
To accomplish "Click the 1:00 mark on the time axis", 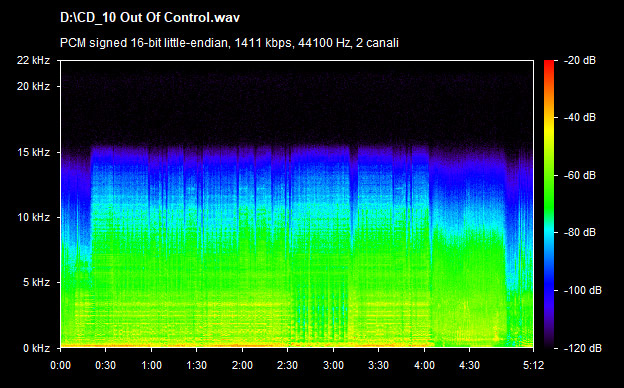I will pyautogui.click(x=152, y=365).
